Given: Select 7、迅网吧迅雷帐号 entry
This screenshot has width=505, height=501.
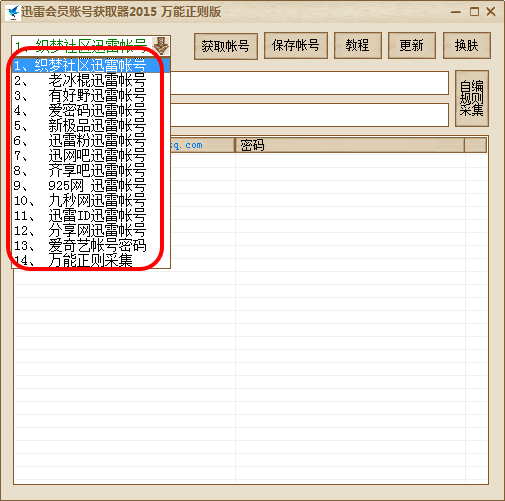Looking at the screenshot, I should pos(91,155).
